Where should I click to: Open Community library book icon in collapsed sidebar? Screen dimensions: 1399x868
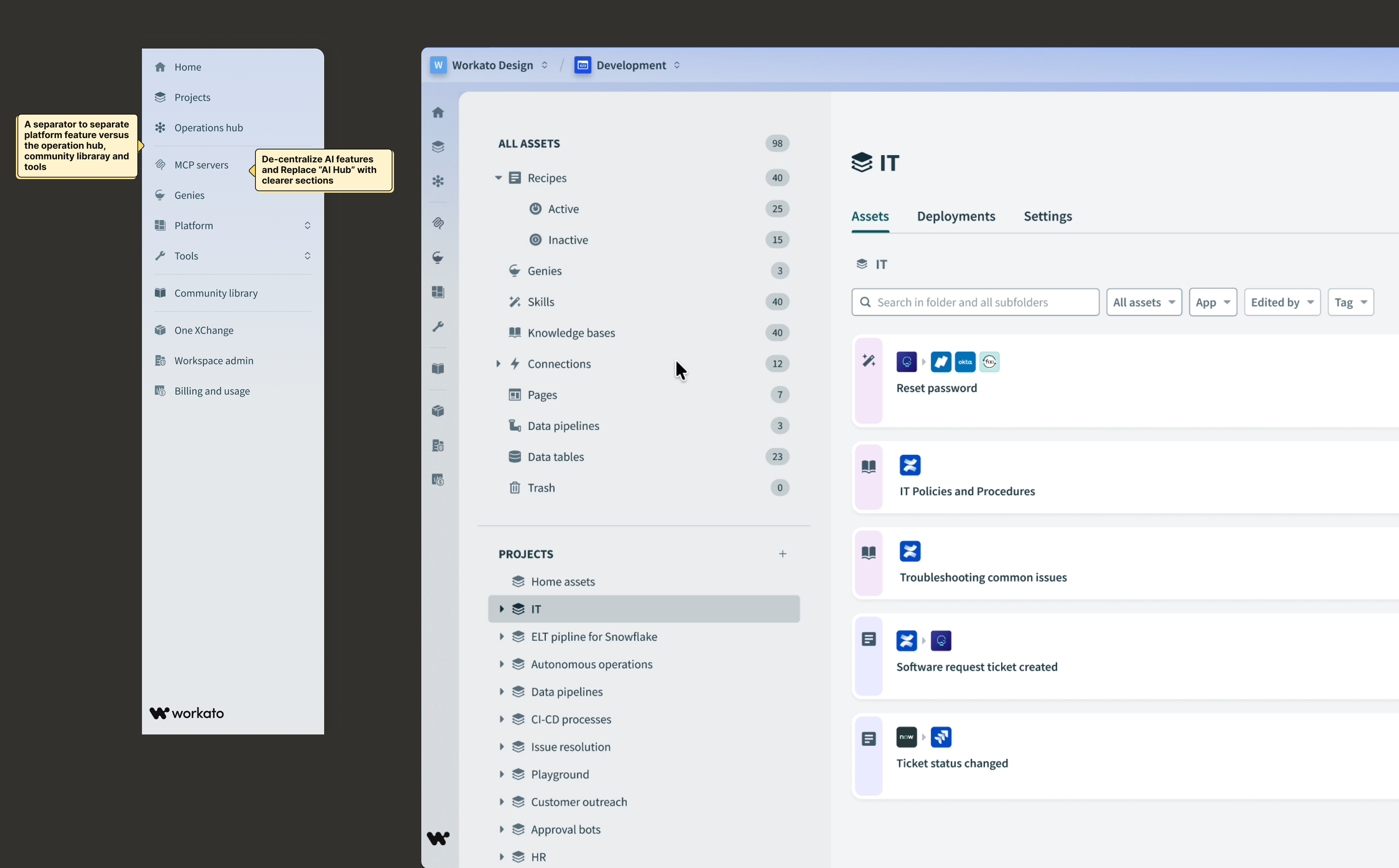coord(438,368)
